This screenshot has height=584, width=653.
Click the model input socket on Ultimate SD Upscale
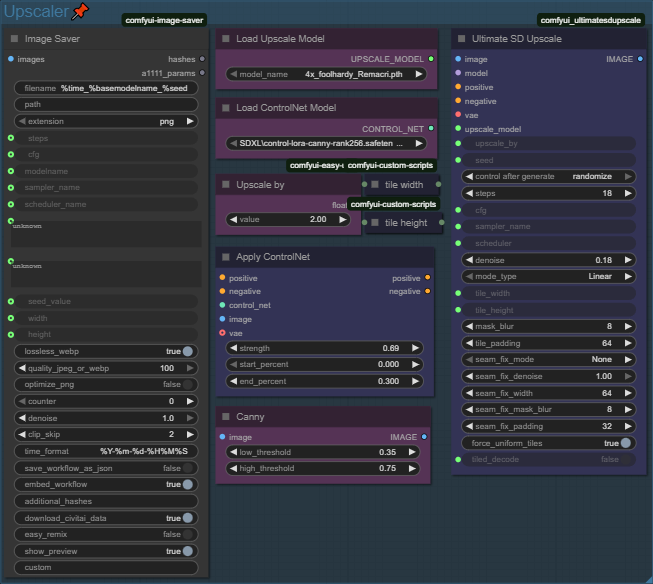(458, 73)
